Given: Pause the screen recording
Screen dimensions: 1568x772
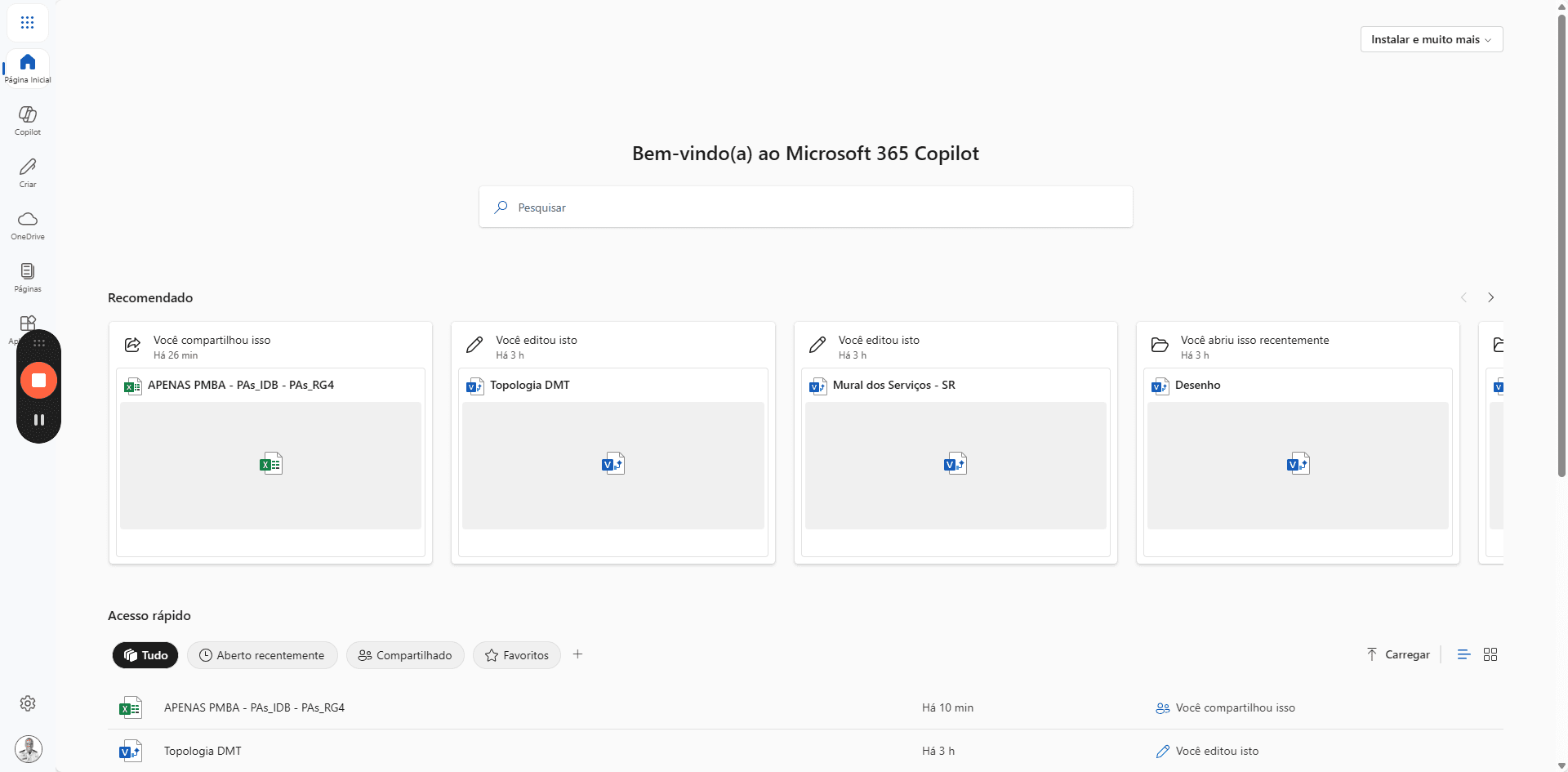Looking at the screenshot, I should [38, 420].
